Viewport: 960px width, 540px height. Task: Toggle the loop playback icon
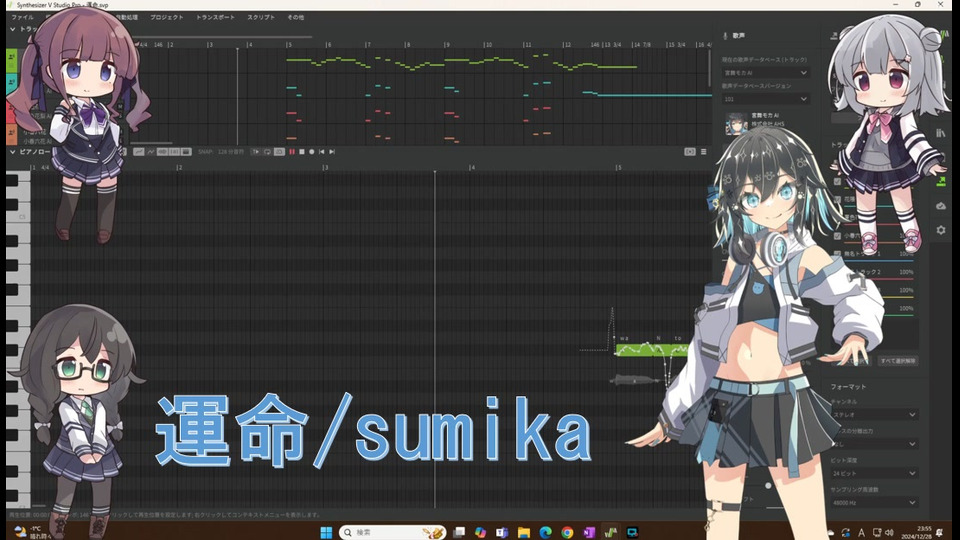click(268, 151)
